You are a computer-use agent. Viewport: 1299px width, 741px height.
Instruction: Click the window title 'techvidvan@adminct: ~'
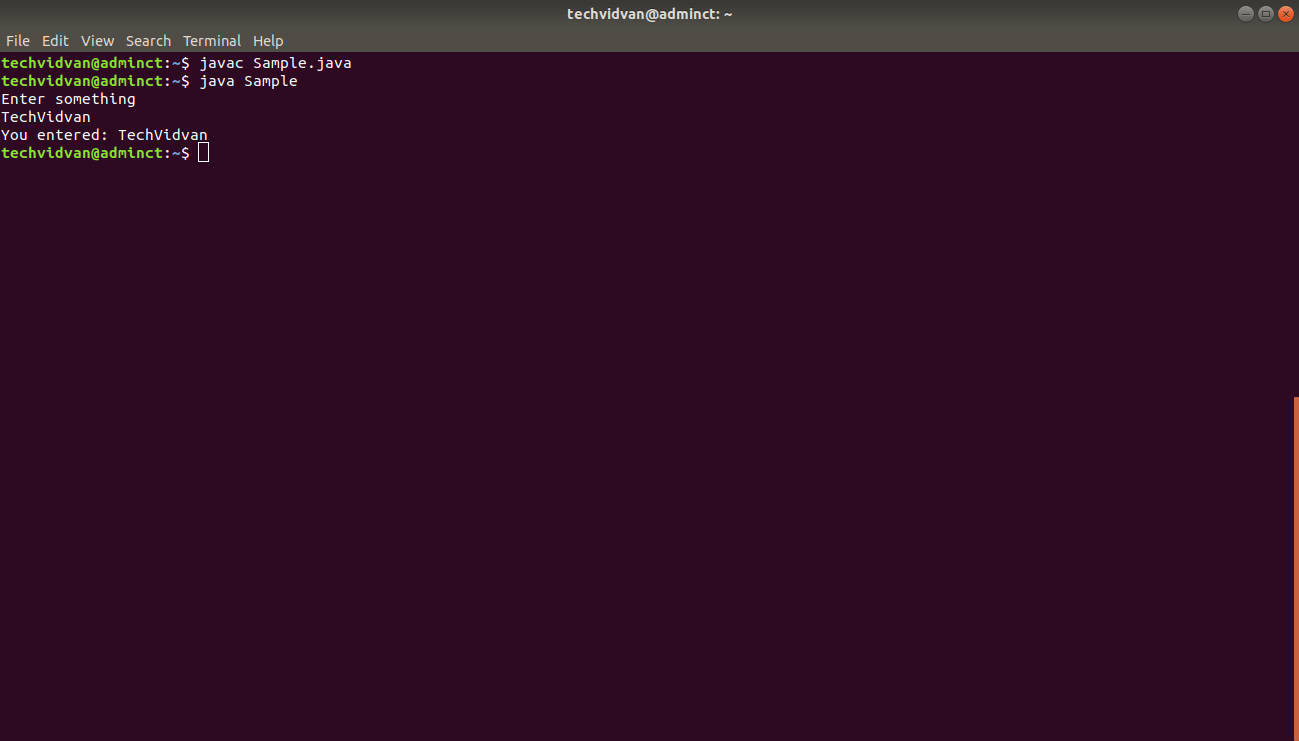pyautogui.click(x=650, y=14)
